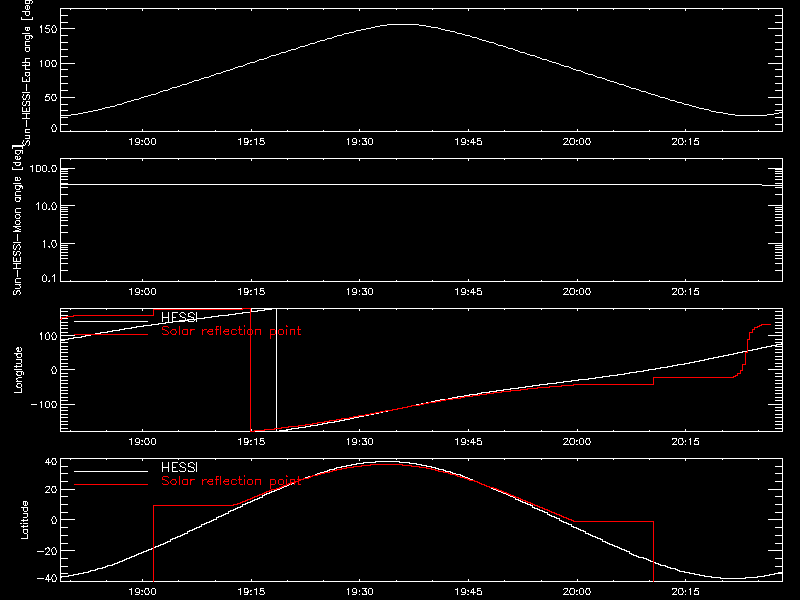Image resolution: width=800 pixels, height=600 pixels.
Task: Click 19:00 time label under Earth angle plot
Action: coord(142,142)
